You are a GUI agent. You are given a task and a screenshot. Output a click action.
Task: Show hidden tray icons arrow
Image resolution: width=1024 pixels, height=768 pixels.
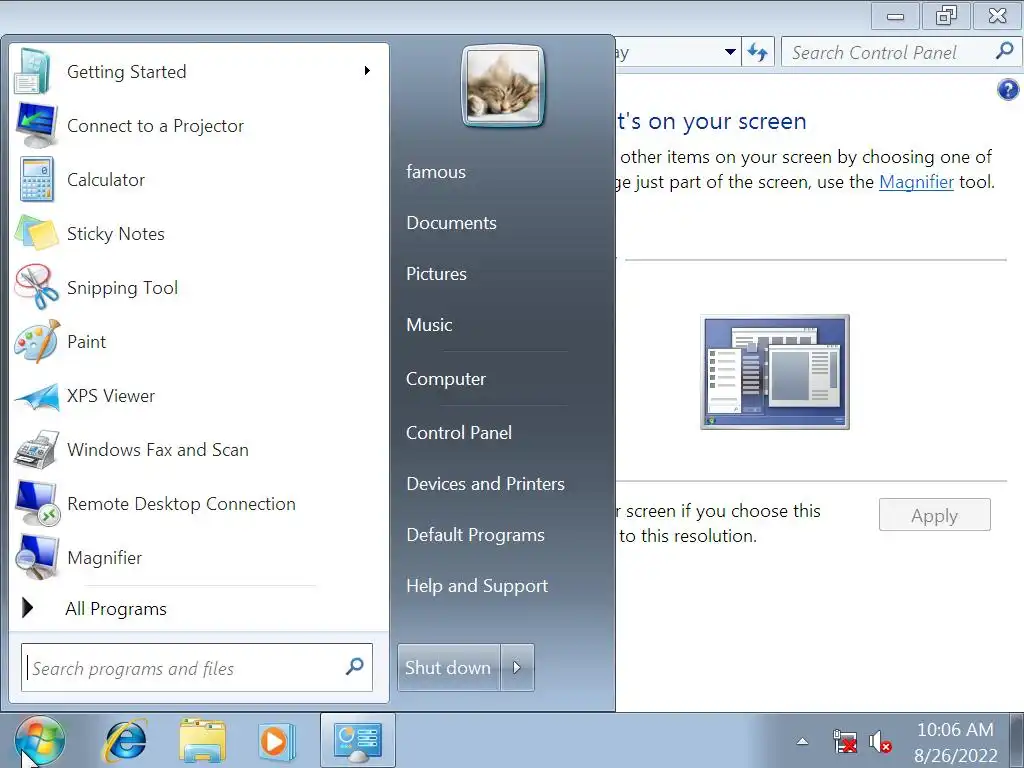pyautogui.click(x=803, y=741)
